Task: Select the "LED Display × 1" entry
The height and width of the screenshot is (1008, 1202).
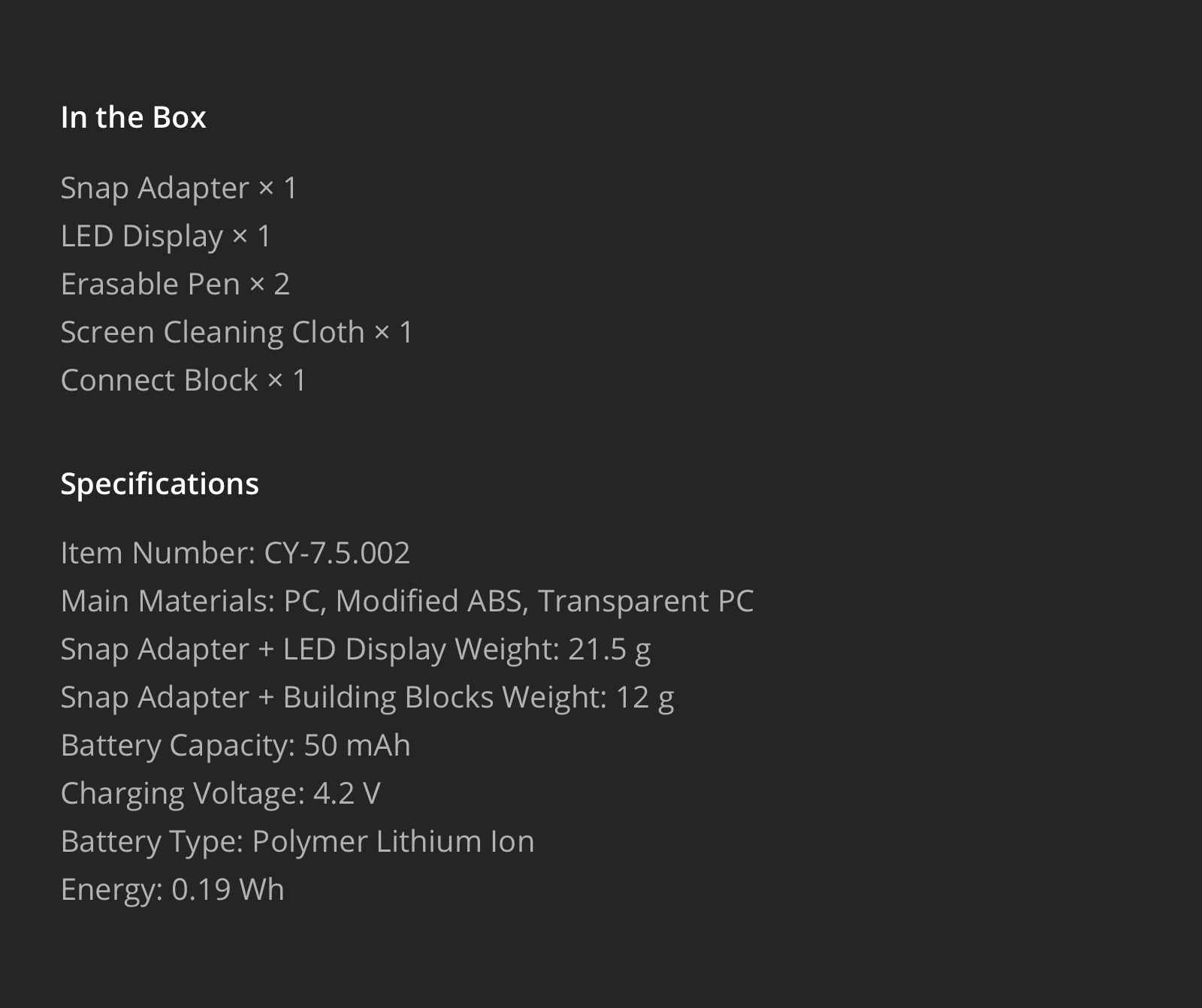Action: point(165,236)
